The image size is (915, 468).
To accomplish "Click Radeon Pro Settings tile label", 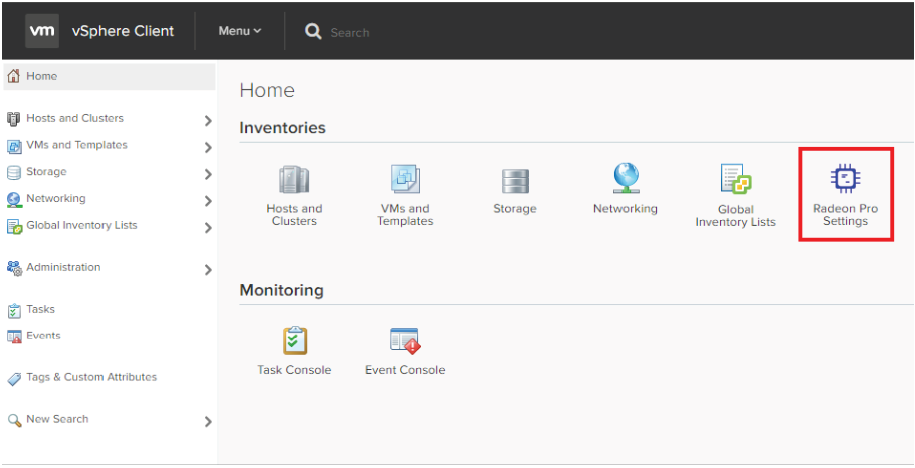I will [x=846, y=215].
